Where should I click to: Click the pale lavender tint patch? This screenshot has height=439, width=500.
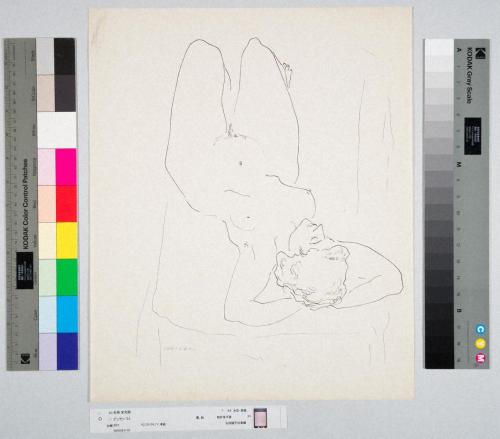(x=48, y=351)
